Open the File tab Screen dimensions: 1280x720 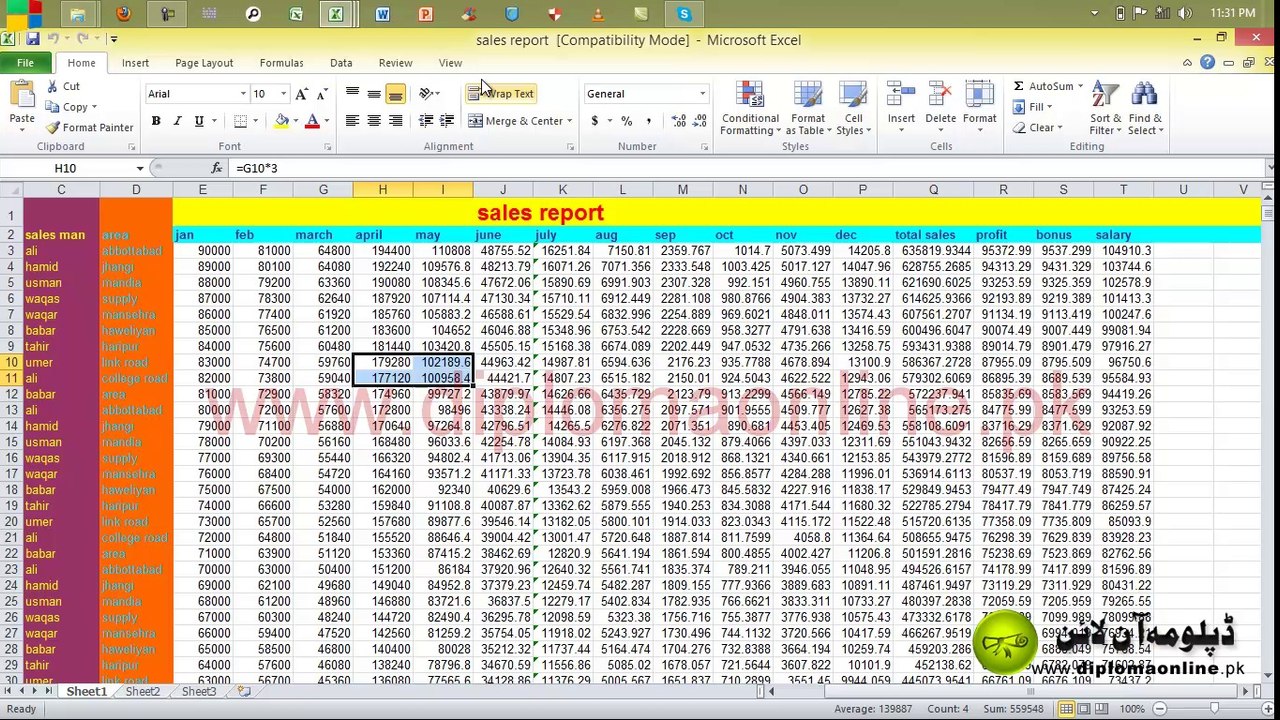tap(25, 63)
